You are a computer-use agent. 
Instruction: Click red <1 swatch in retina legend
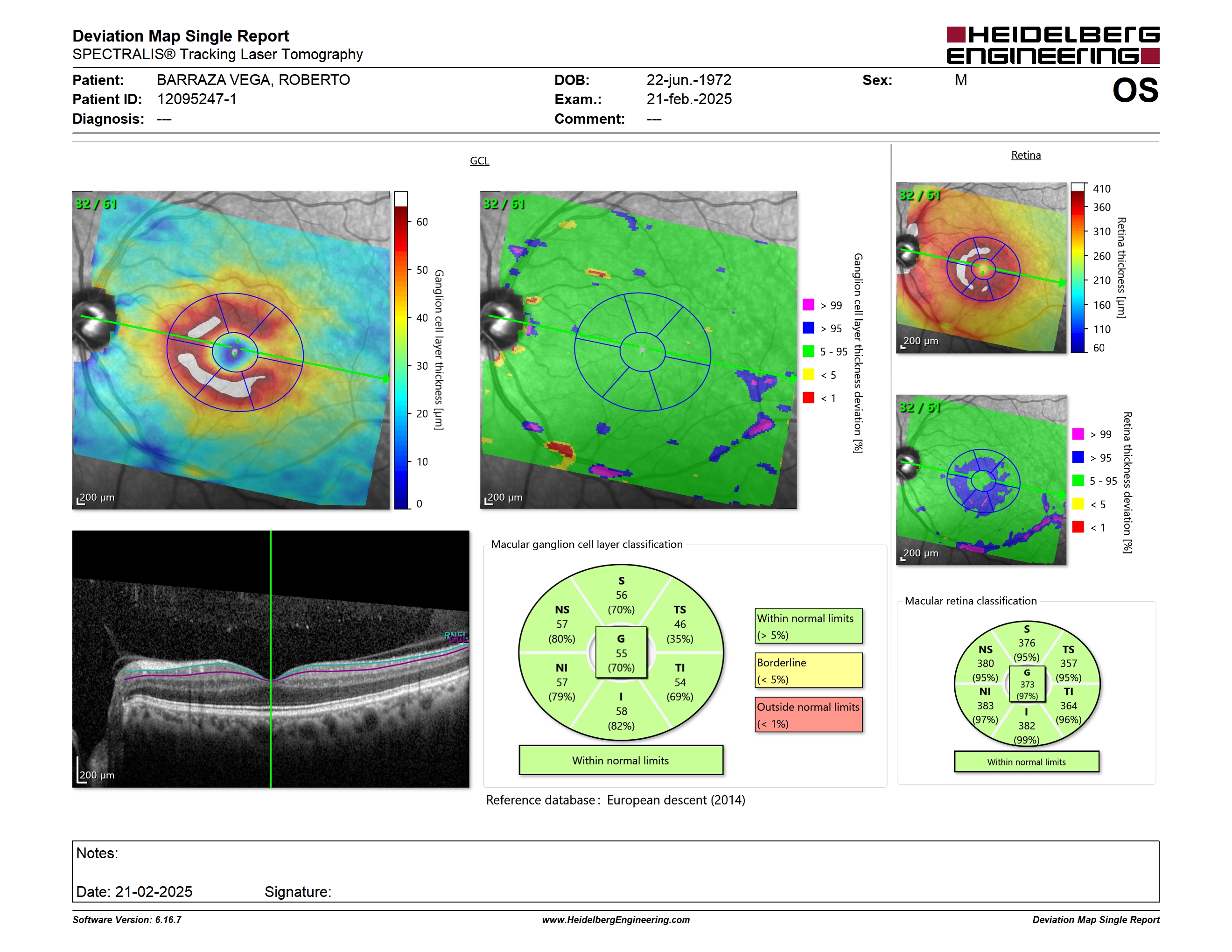tap(1078, 527)
